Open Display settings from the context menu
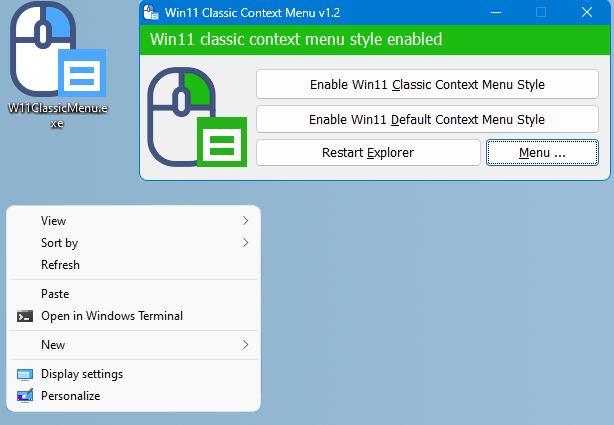Viewport: 614px width, 425px height. point(134,374)
